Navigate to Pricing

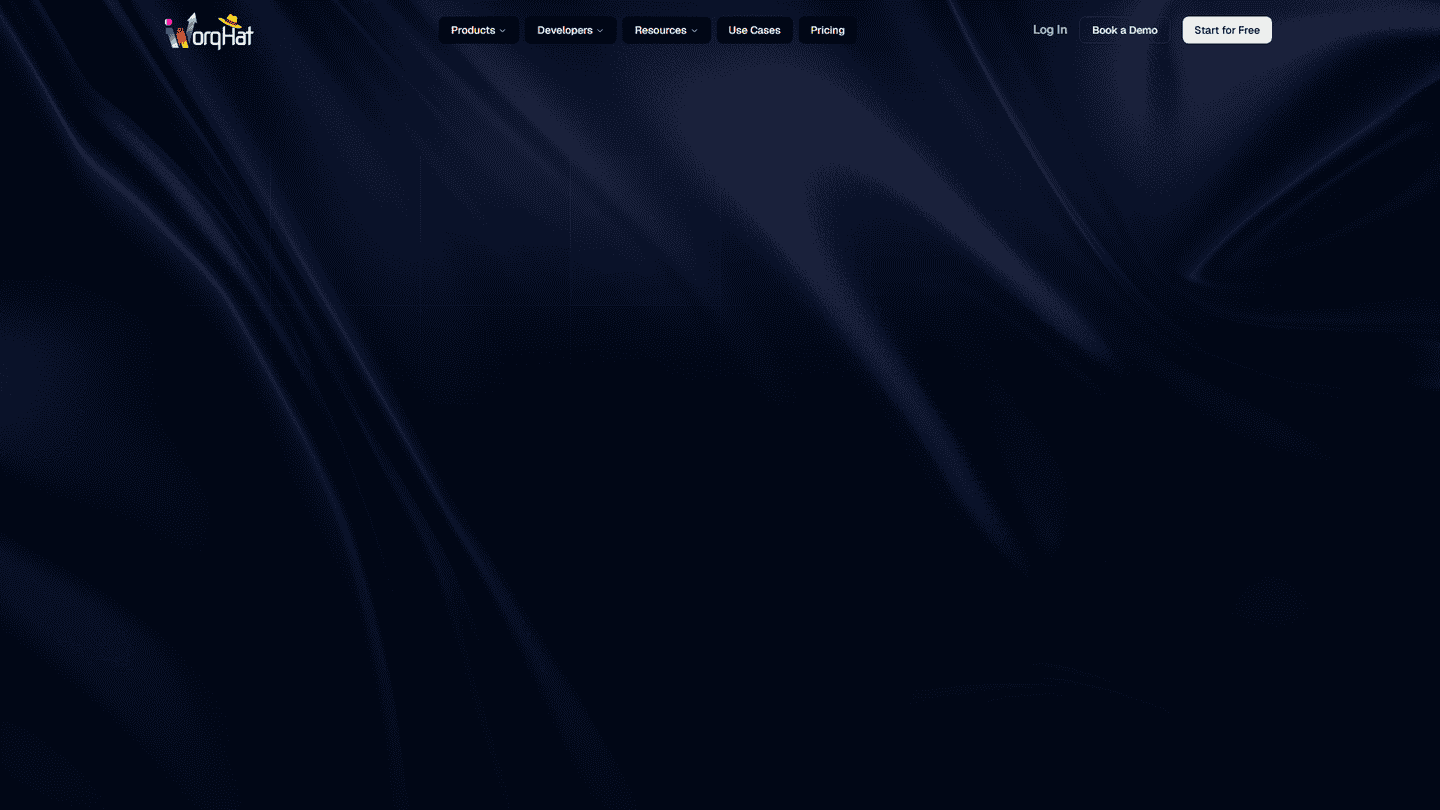pyautogui.click(x=827, y=30)
